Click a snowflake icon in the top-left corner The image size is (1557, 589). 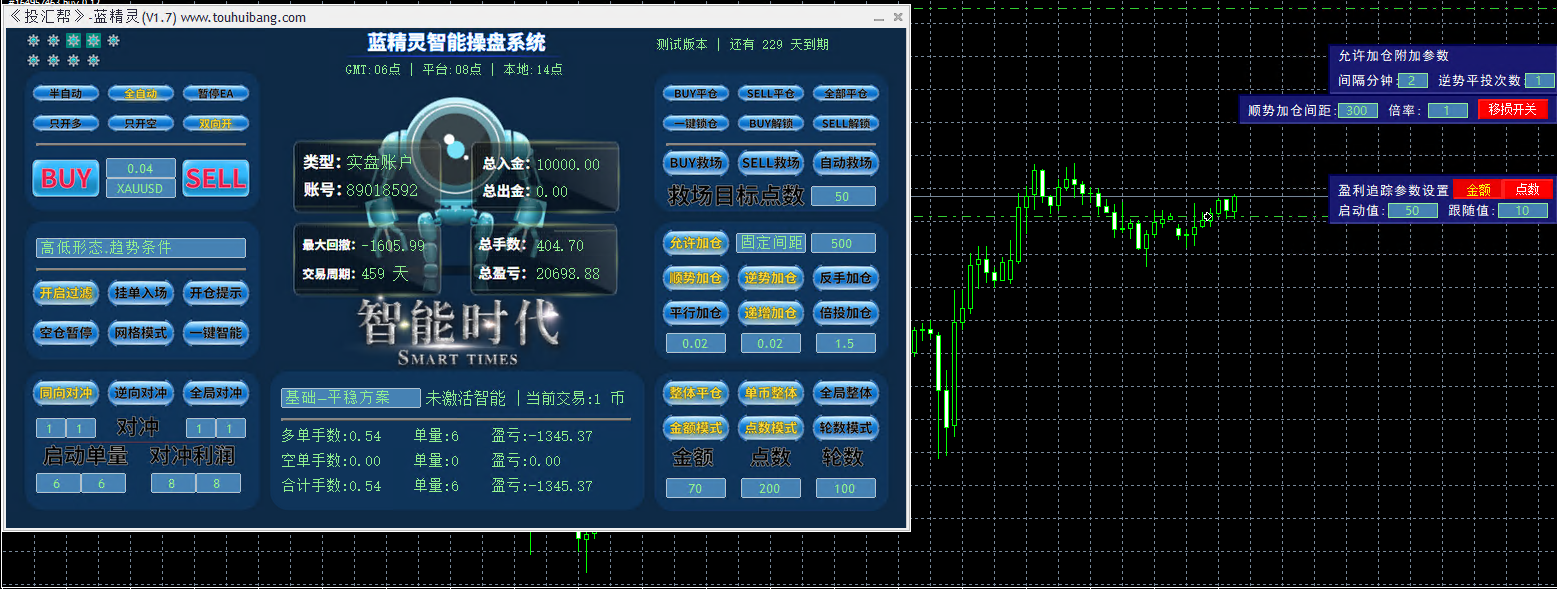(x=34, y=40)
